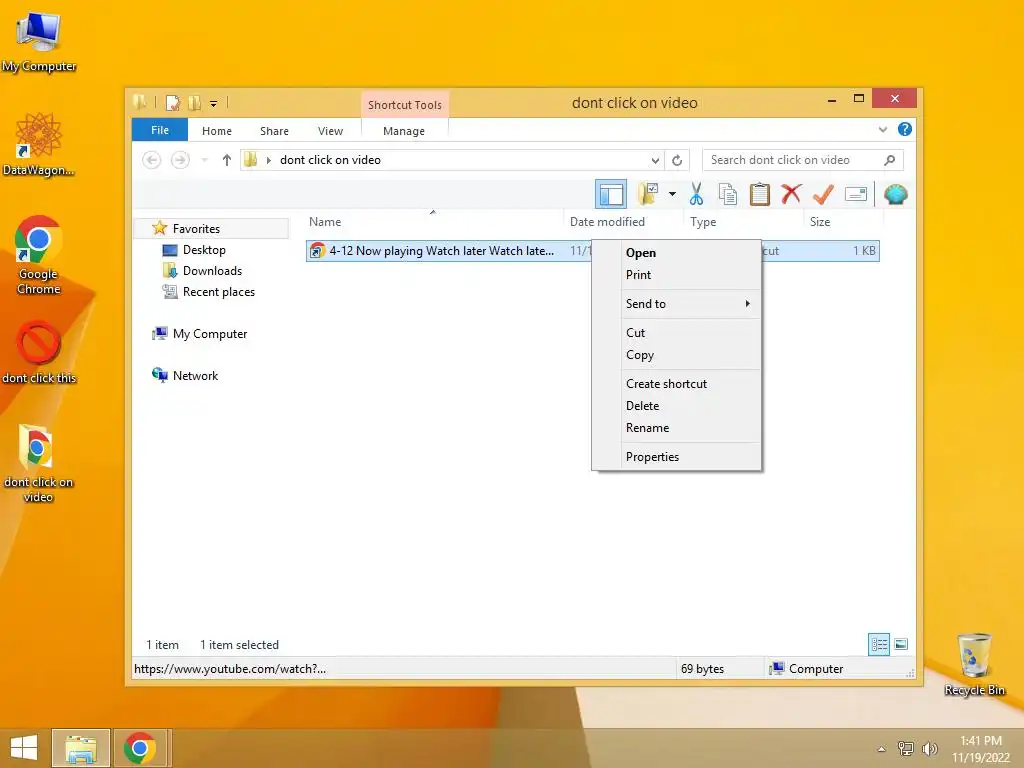Choose Create shortcut in context menu

coord(677,383)
